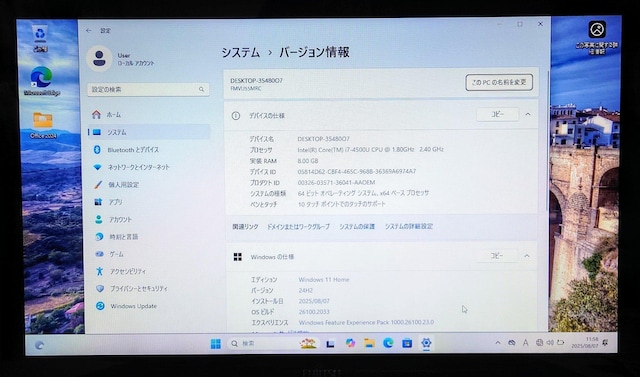Click the Settings gear on taskbar
Image resolution: width=640 pixels, height=377 pixels.
coord(426,344)
